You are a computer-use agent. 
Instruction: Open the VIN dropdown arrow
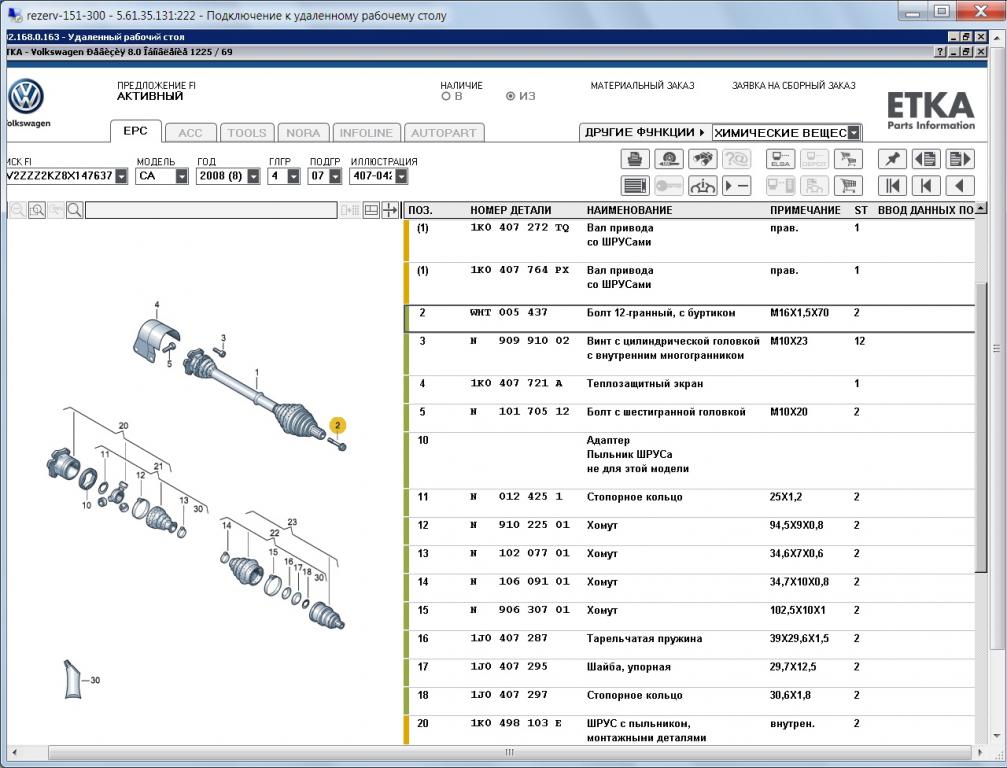click(121, 176)
